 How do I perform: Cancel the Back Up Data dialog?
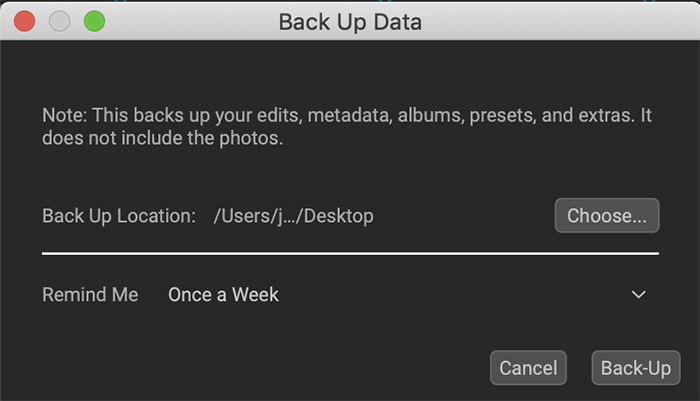coord(528,368)
